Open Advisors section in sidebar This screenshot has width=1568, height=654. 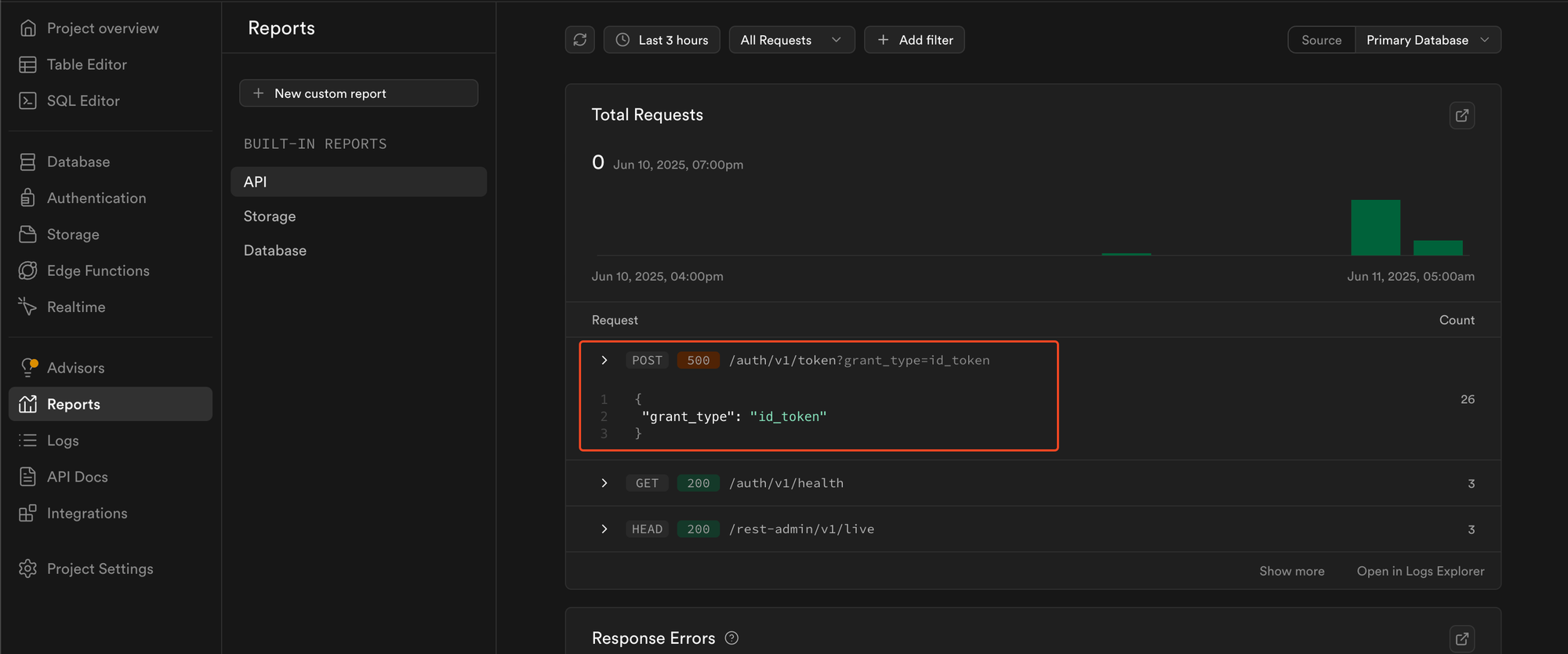click(x=75, y=368)
